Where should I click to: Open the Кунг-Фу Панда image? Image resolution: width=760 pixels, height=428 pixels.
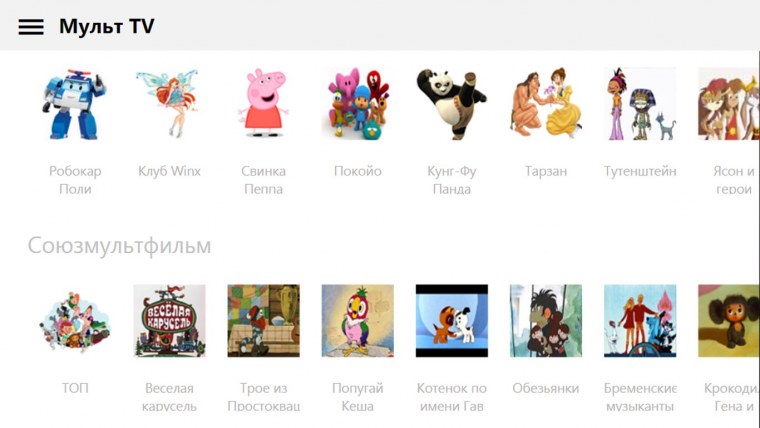coord(452,103)
